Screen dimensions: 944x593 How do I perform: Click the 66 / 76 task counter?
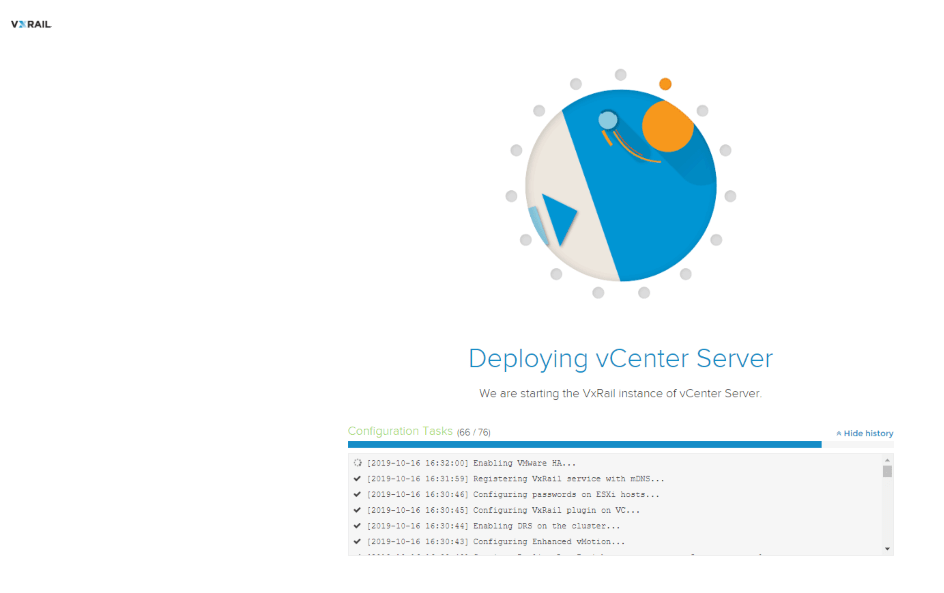click(474, 432)
